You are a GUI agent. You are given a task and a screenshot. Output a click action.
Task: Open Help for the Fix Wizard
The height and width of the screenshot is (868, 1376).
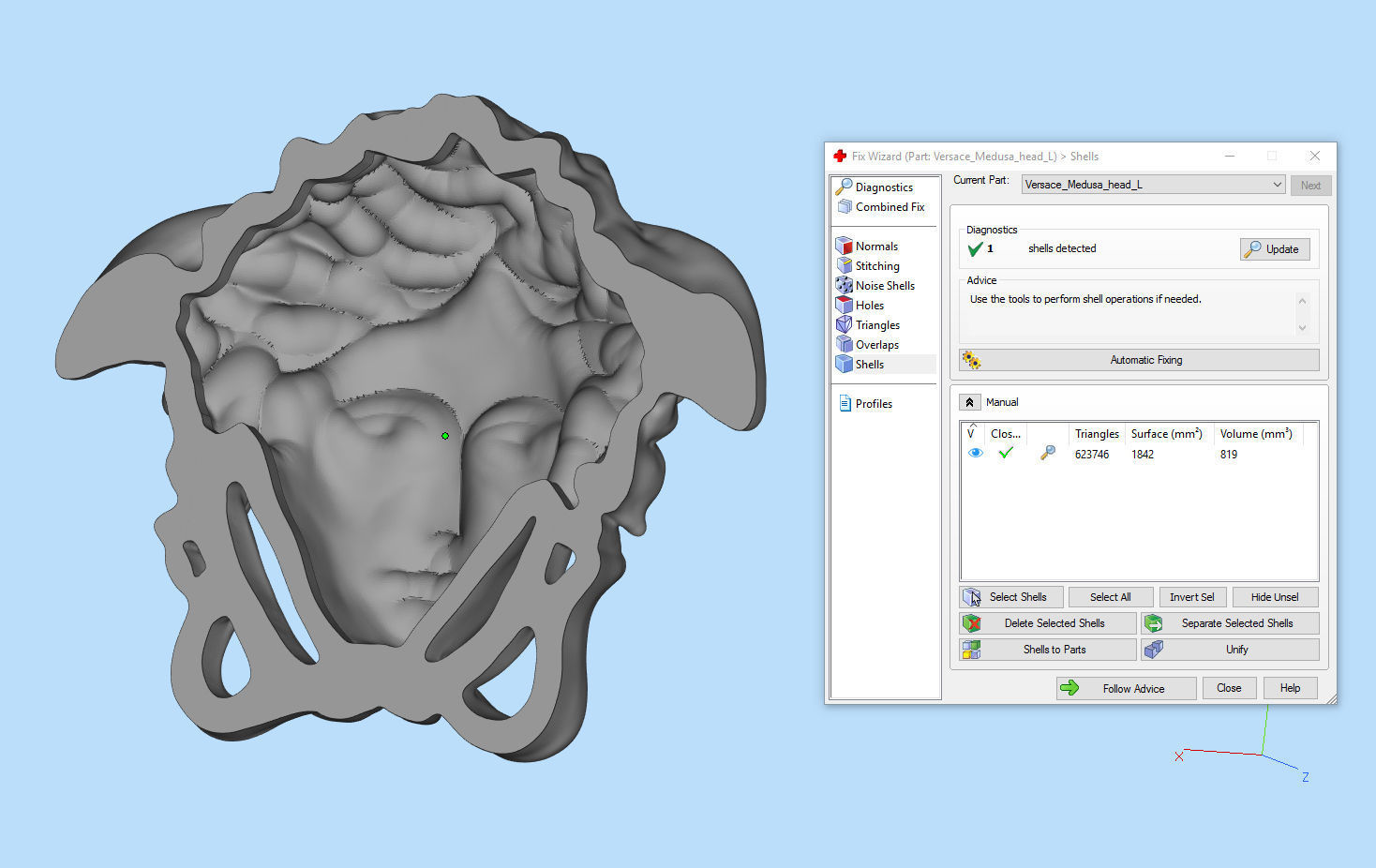coord(1290,688)
